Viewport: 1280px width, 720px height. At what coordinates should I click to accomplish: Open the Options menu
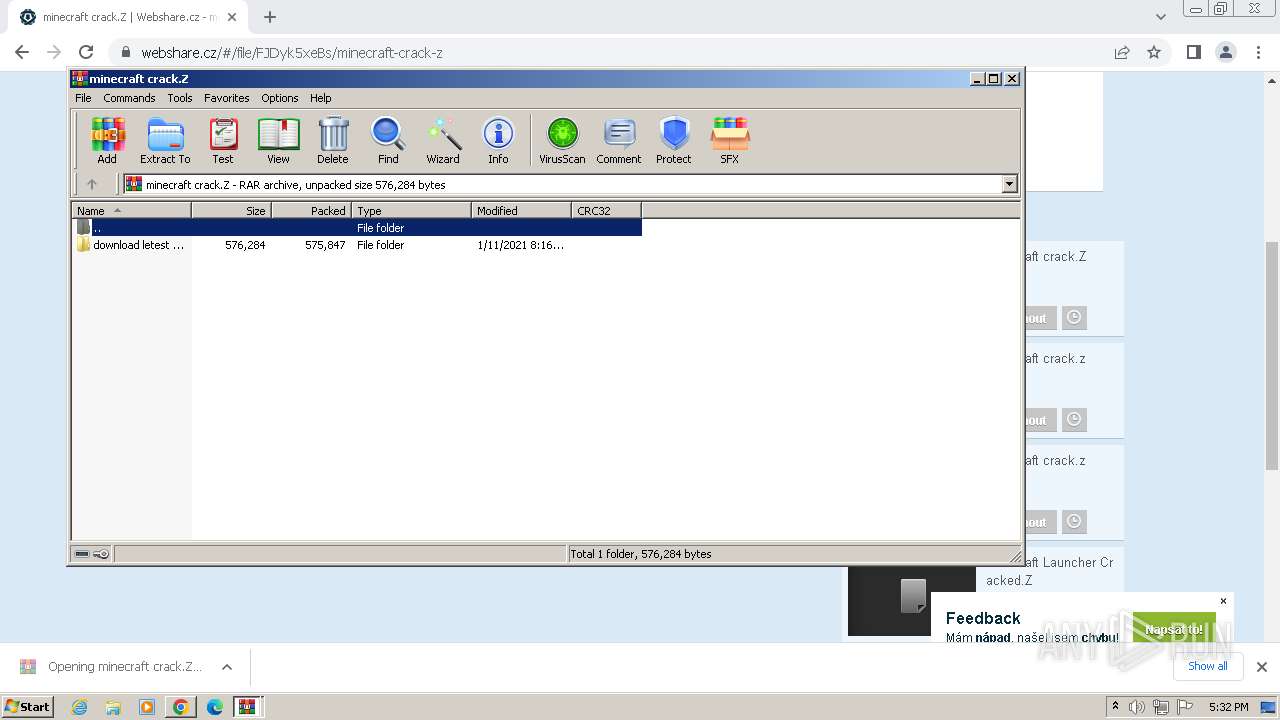[280, 98]
